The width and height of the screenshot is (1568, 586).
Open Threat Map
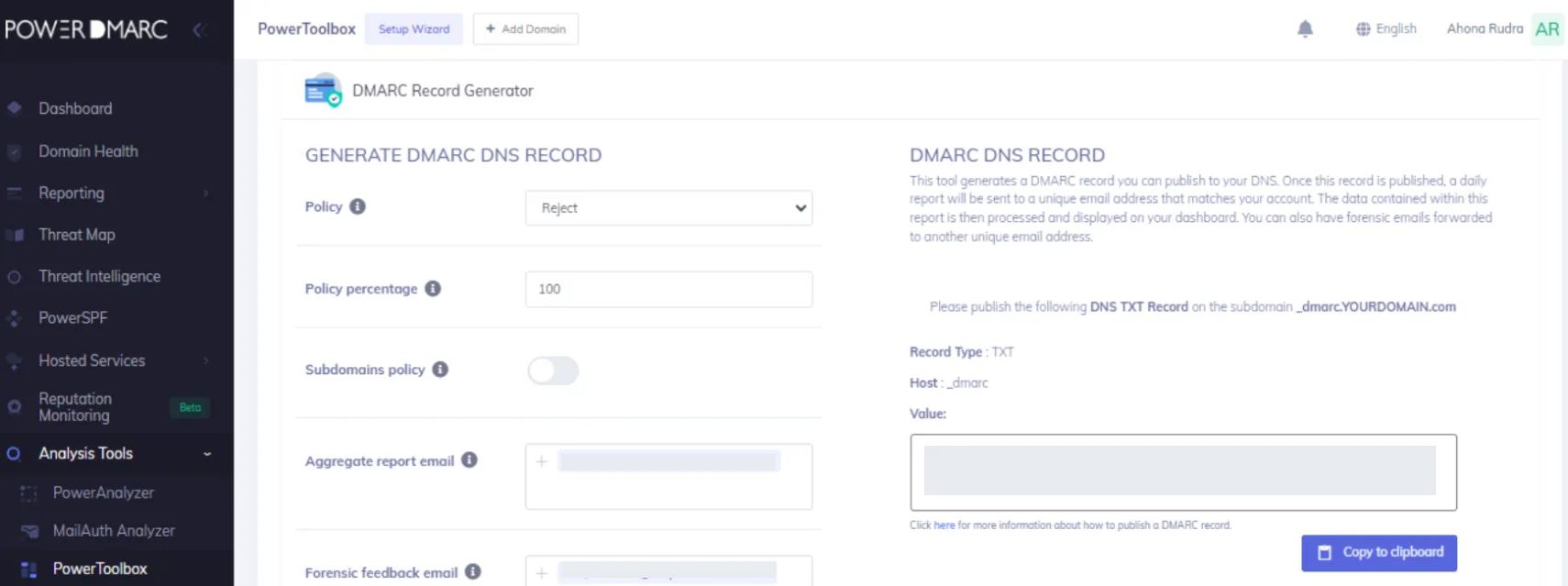77,235
